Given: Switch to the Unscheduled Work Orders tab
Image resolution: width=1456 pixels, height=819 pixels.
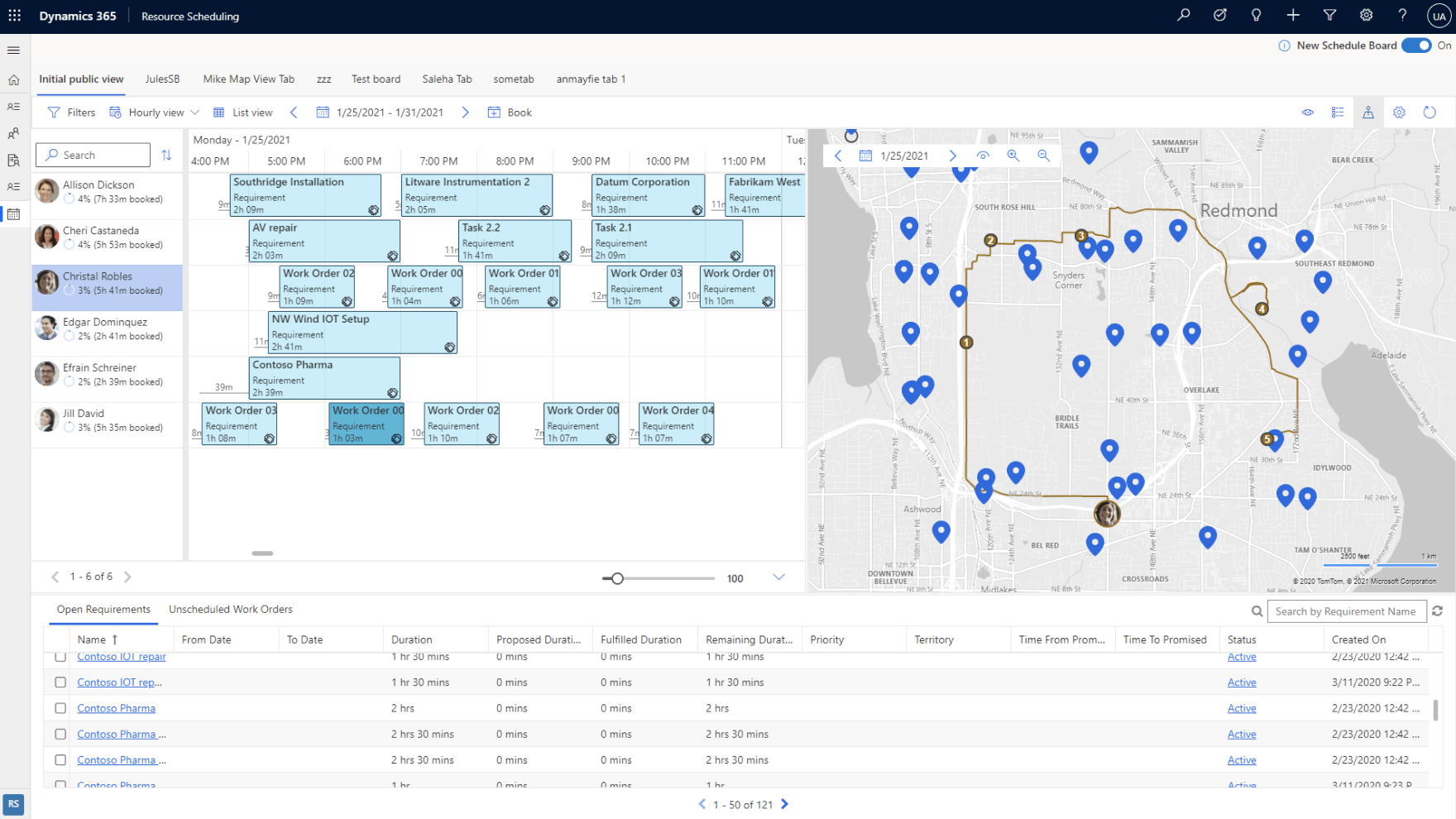Looking at the screenshot, I should (x=230, y=610).
